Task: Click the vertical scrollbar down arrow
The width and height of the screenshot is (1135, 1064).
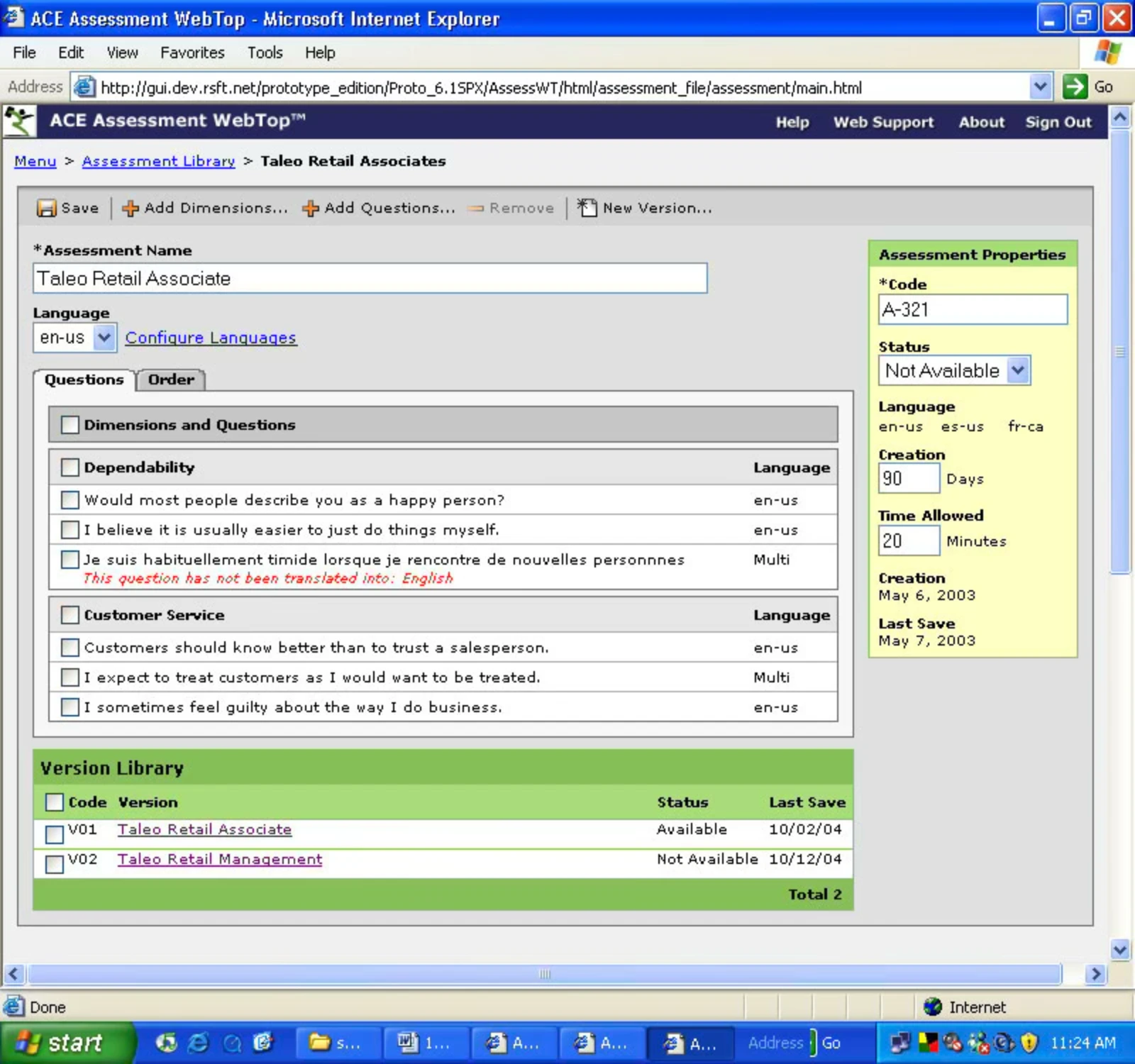Action: point(1120,949)
